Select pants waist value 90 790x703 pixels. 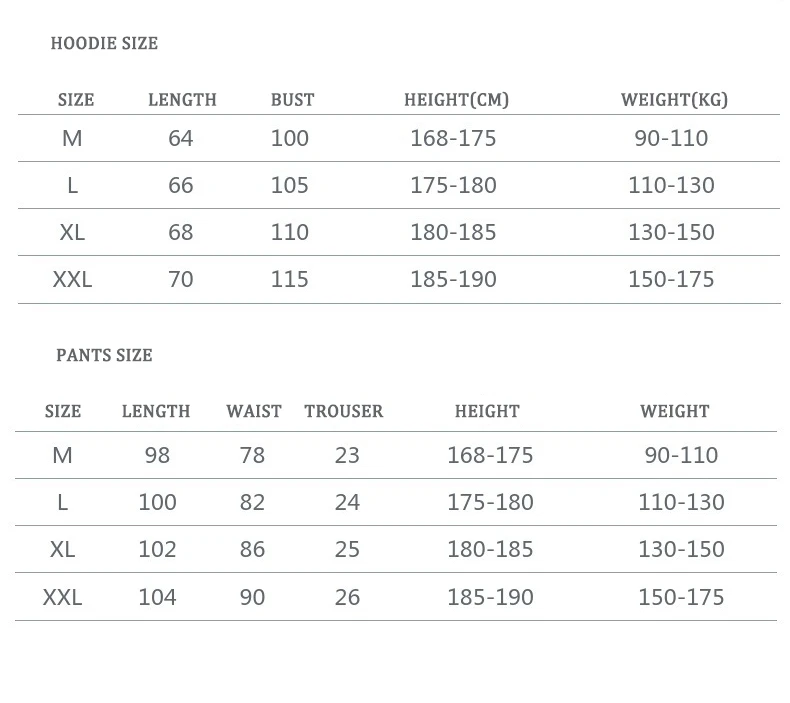point(252,597)
